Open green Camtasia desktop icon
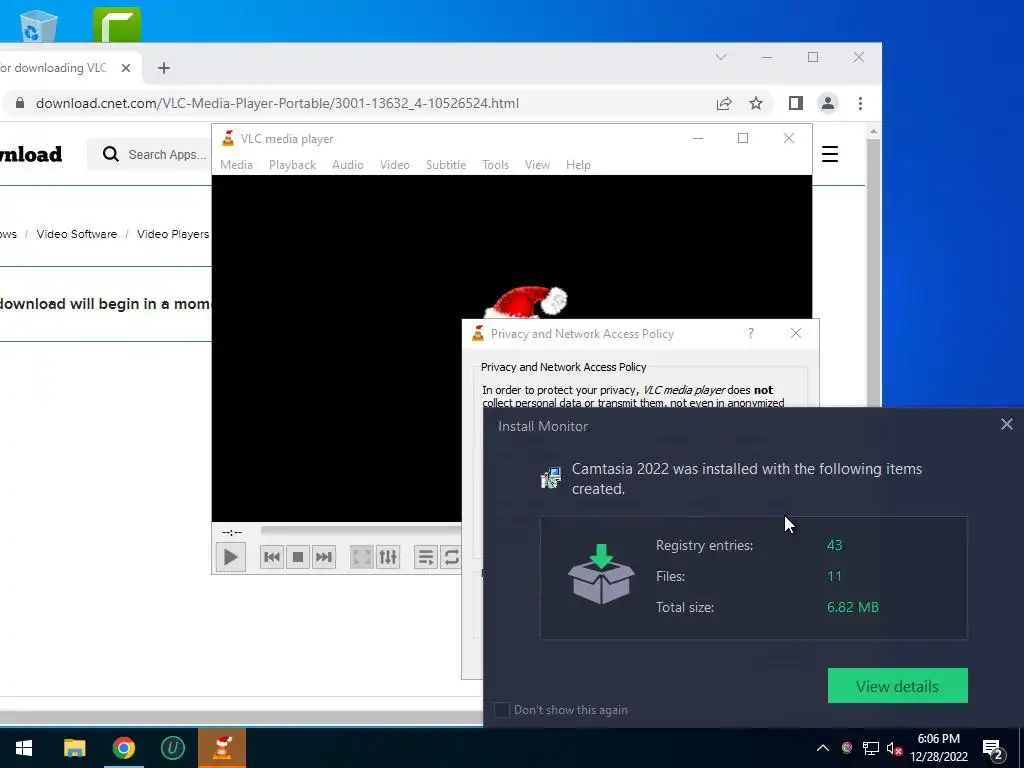1024x768 pixels. pyautogui.click(x=117, y=25)
